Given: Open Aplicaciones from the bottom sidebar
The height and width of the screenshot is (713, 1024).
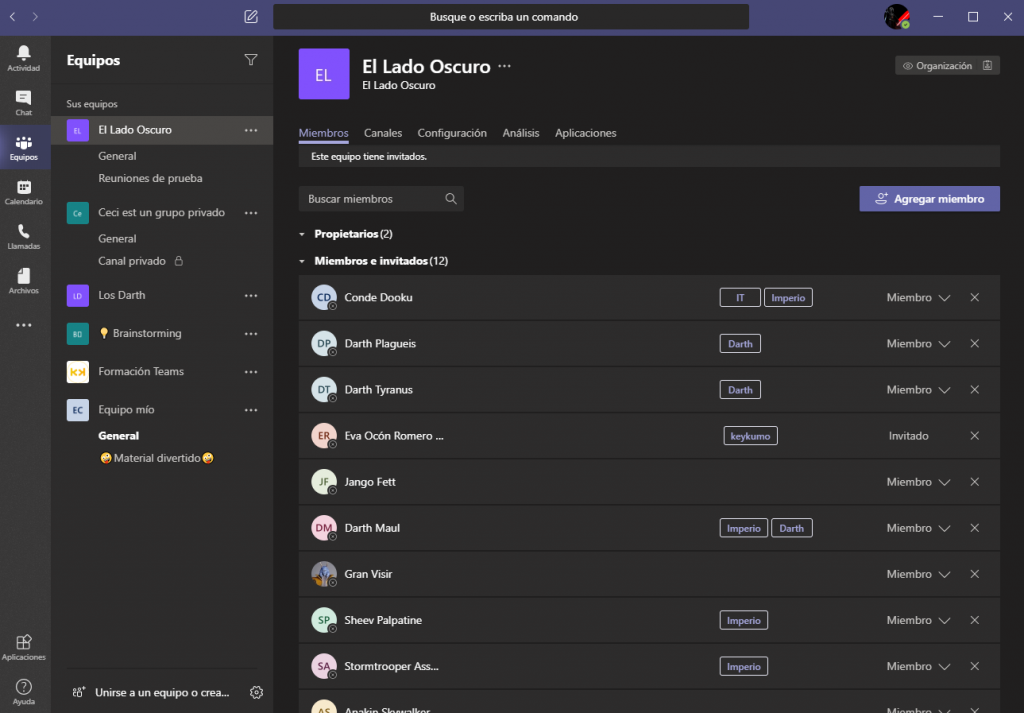Looking at the screenshot, I should pos(23,645).
